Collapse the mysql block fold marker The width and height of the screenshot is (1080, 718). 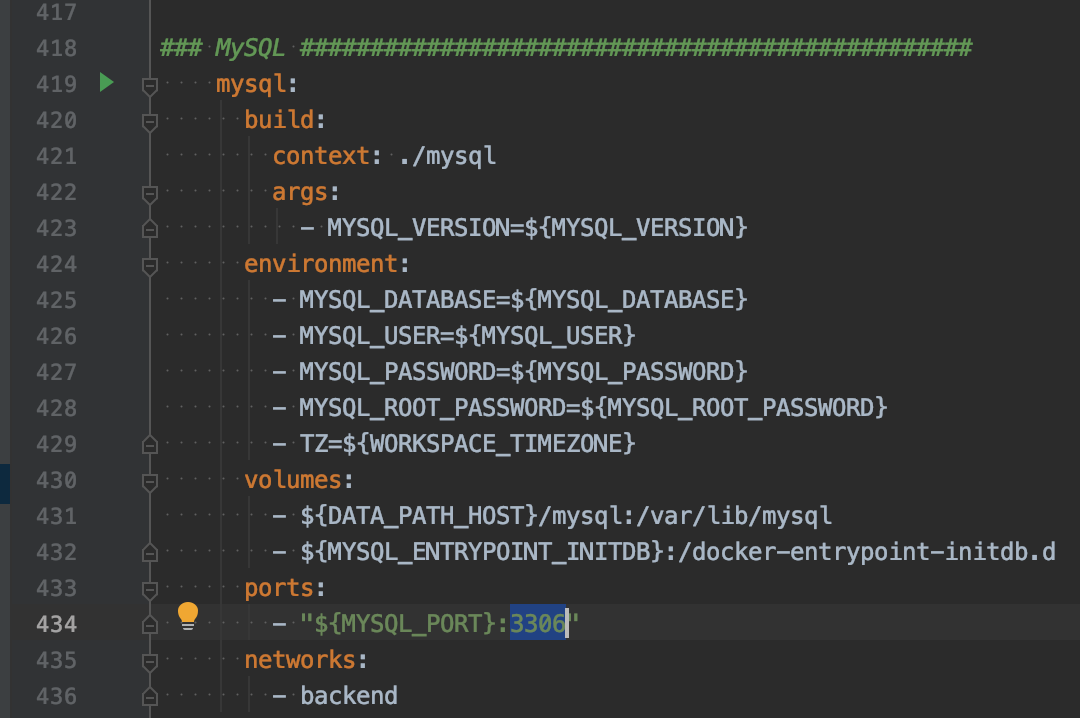149,85
